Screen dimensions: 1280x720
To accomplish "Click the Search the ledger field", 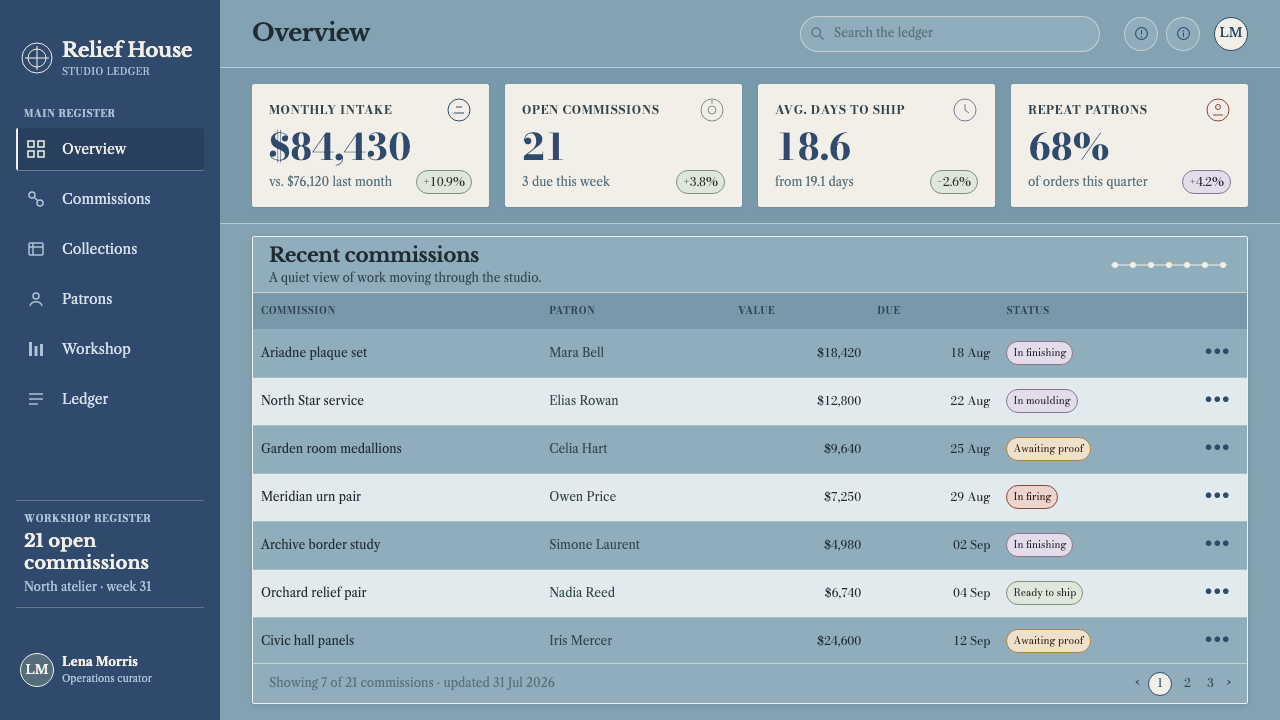I will click(x=950, y=34).
